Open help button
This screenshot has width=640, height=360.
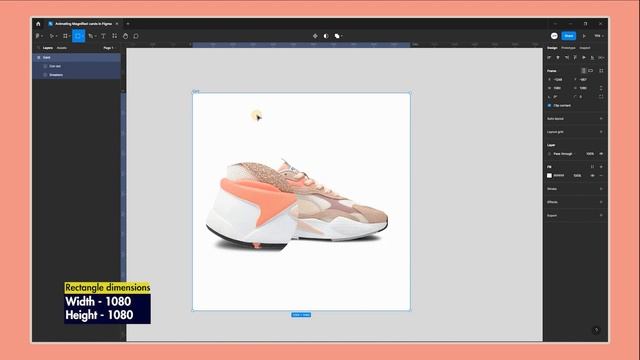(x=596, y=330)
